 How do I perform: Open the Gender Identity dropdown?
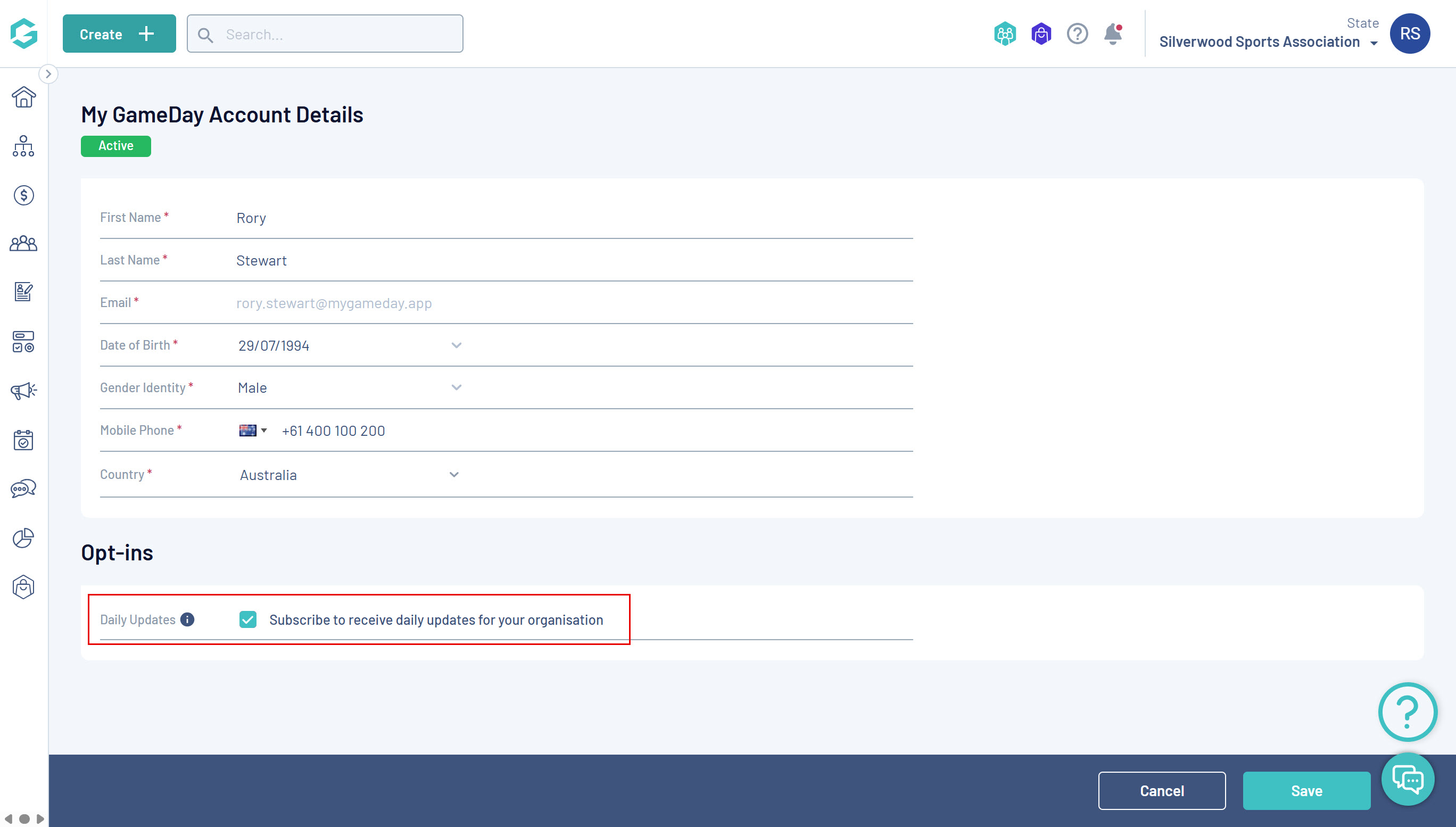point(456,387)
